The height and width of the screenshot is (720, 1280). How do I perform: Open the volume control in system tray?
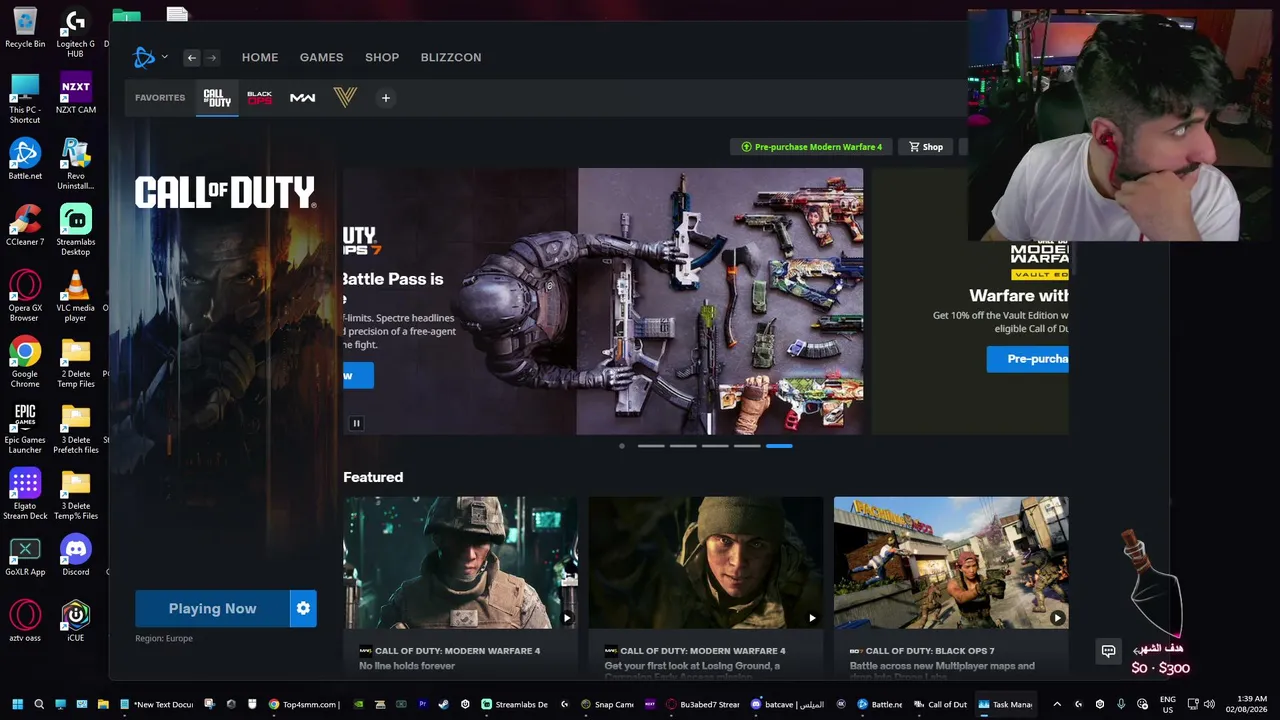click(x=1210, y=704)
